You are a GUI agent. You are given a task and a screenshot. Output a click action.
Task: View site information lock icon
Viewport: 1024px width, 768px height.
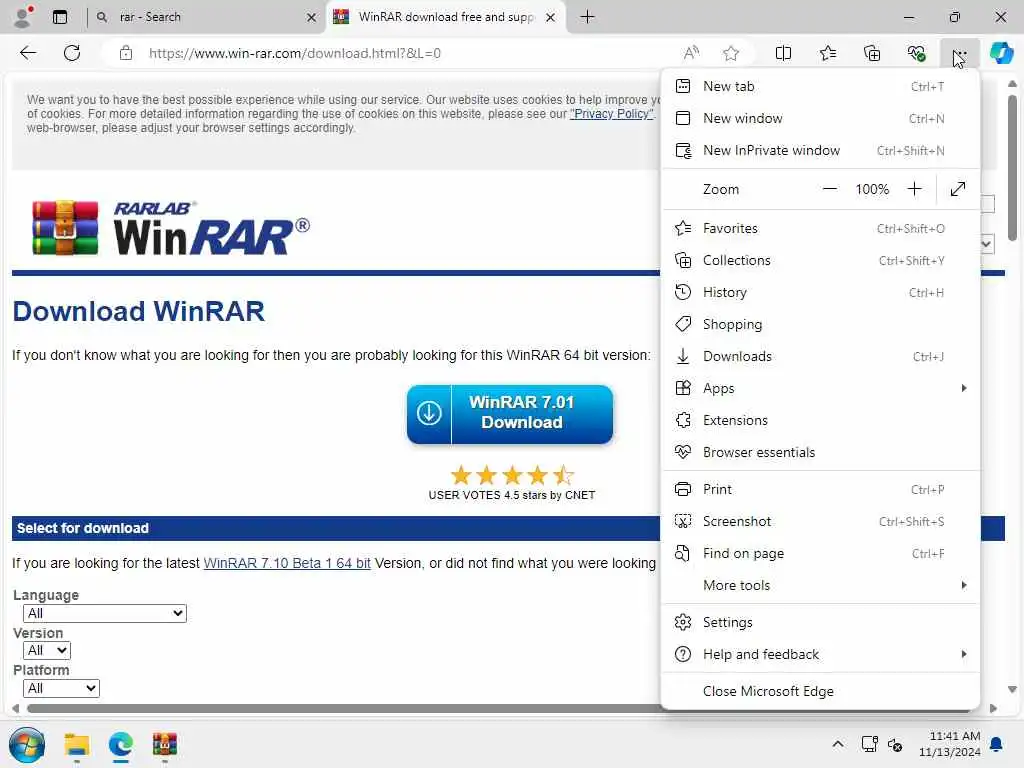pyautogui.click(x=126, y=53)
